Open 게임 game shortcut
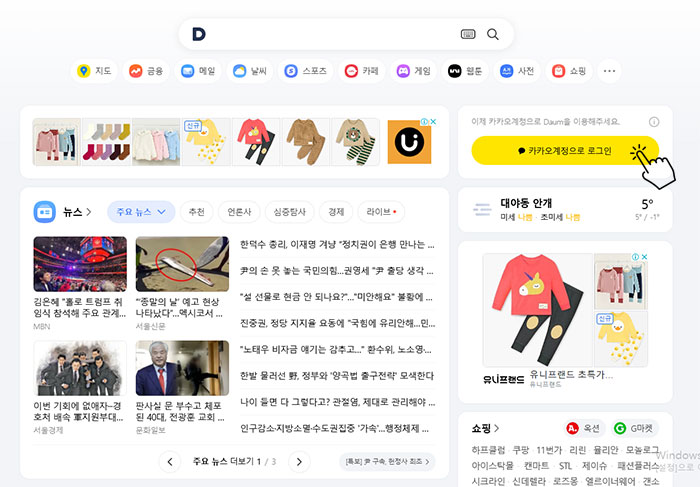The image size is (700, 487). pyautogui.click(x=413, y=71)
